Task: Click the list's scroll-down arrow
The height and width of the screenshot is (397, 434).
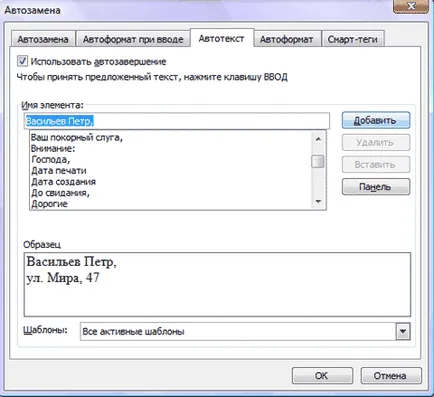Action: click(x=318, y=202)
